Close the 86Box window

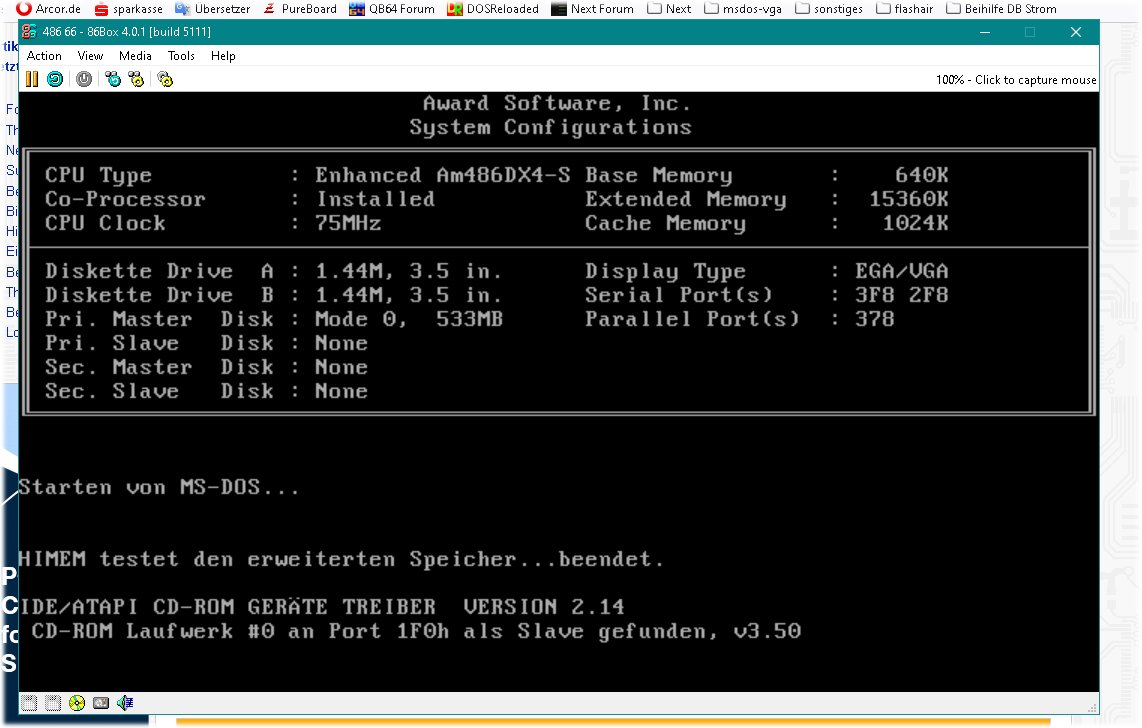[1076, 32]
